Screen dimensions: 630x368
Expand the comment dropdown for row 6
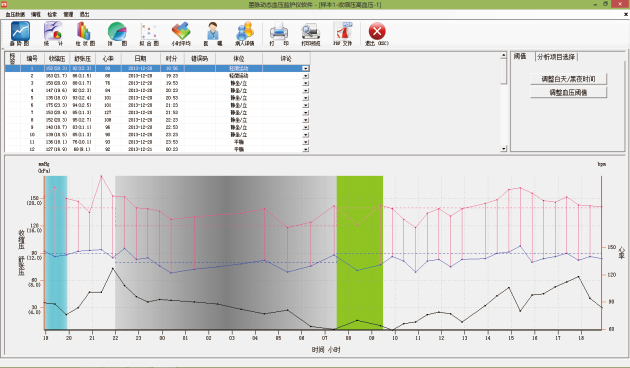(306, 105)
